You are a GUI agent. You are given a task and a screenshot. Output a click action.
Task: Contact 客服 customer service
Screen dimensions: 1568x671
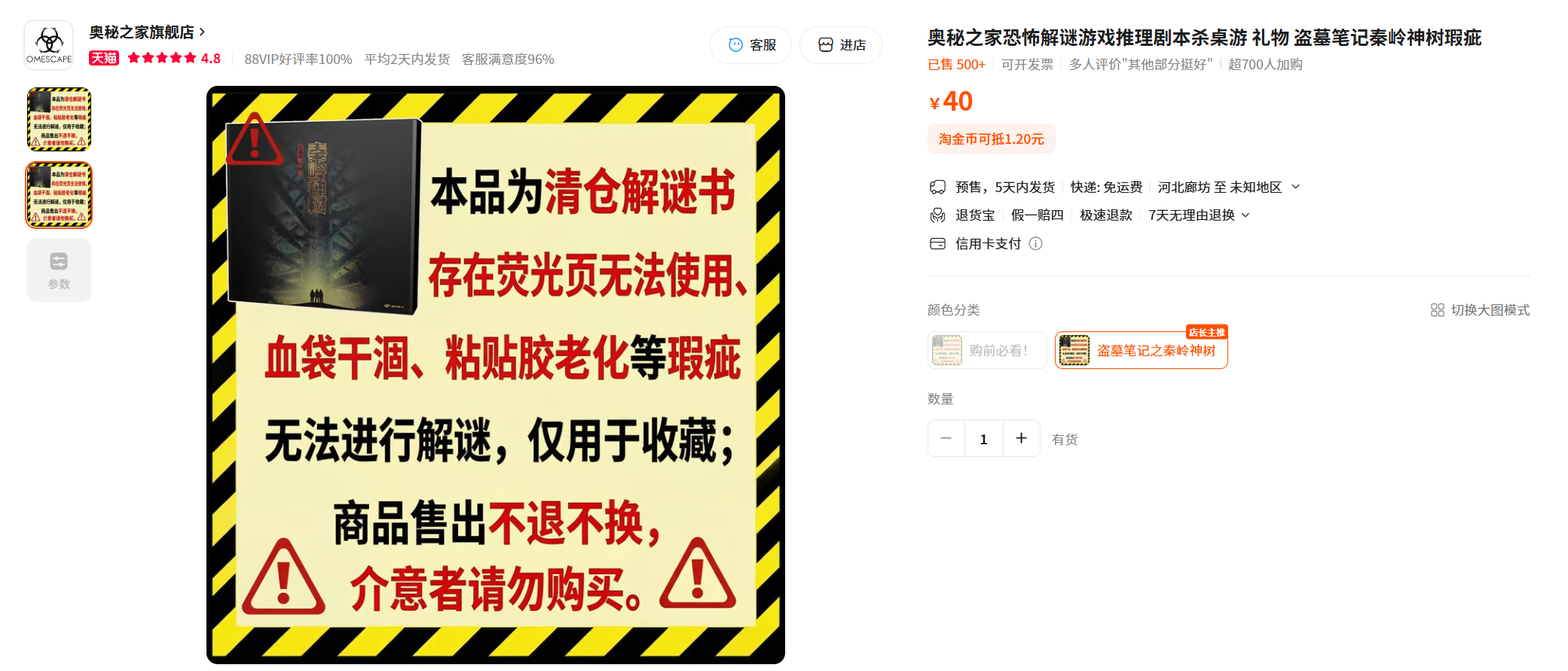click(x=750, y=45)
